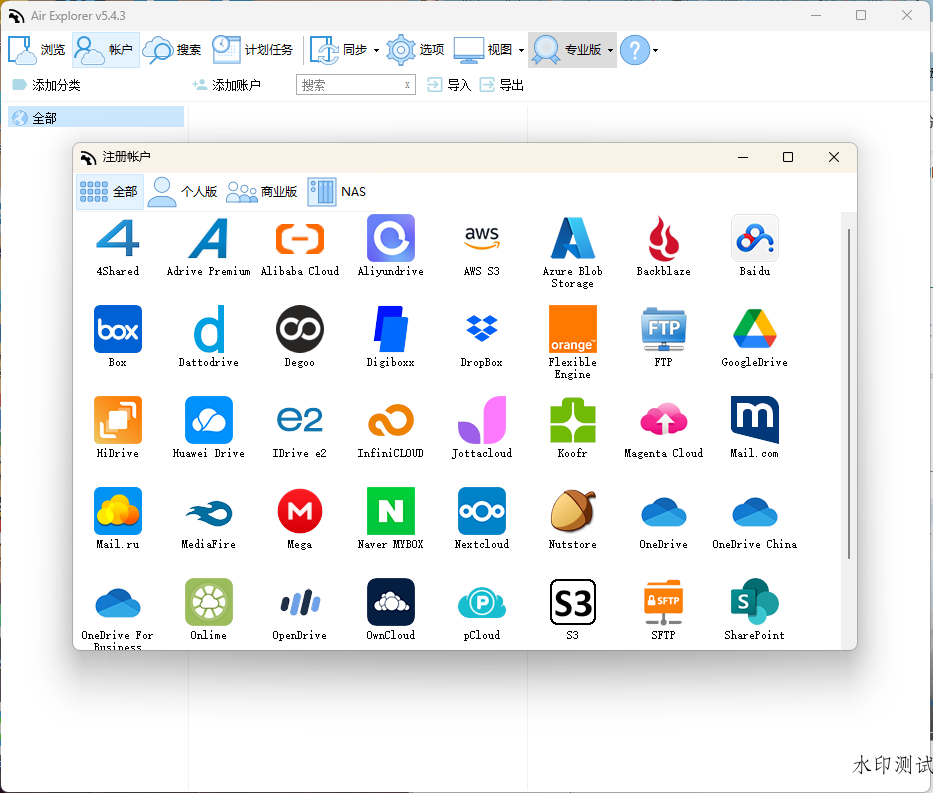Select the Mail.ru icon
933x793 pixels.
(x=118, y=511)
